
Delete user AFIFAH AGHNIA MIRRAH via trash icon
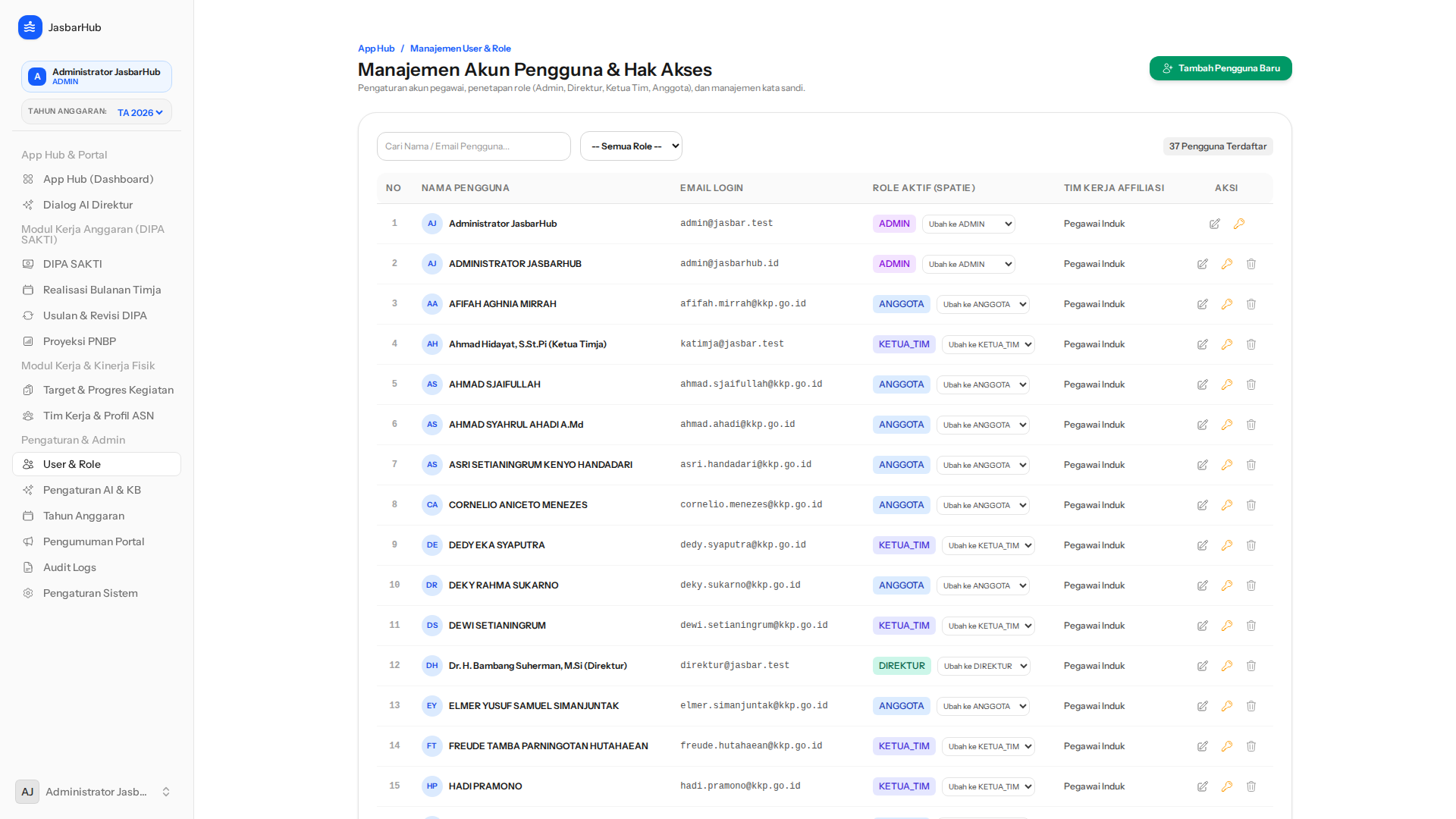pos(1250,304)
